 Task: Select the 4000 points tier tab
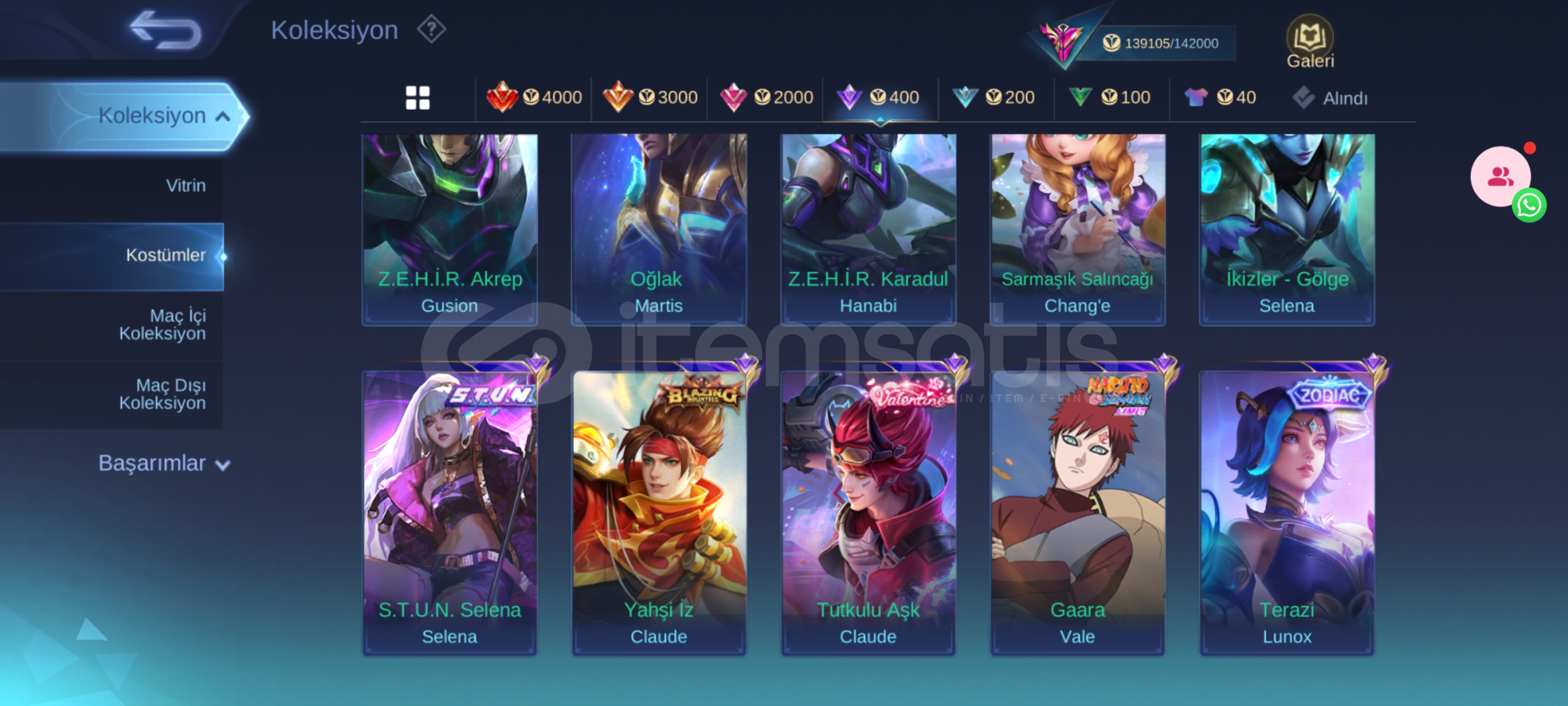click(534, 97)
